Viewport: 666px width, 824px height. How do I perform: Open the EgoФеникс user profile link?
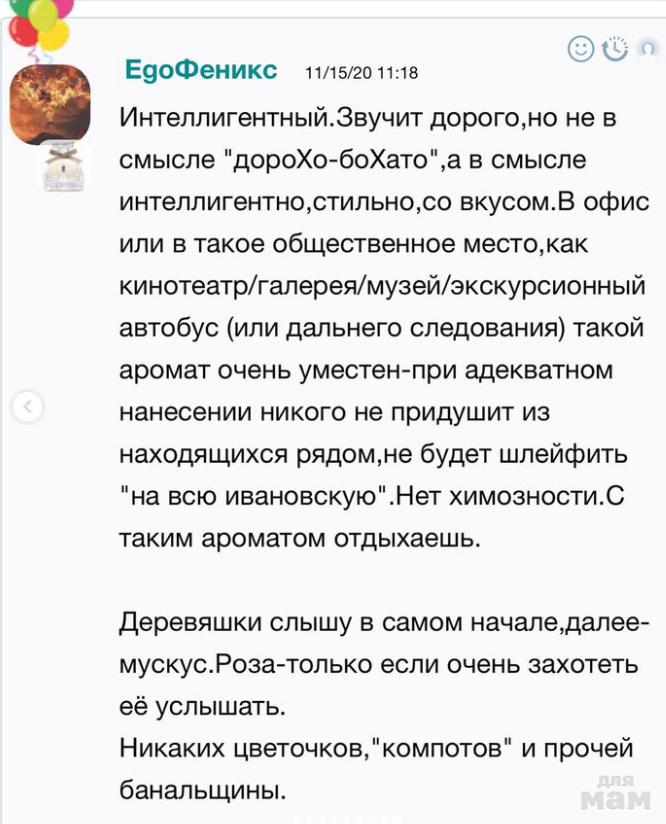tap(202, 70)
